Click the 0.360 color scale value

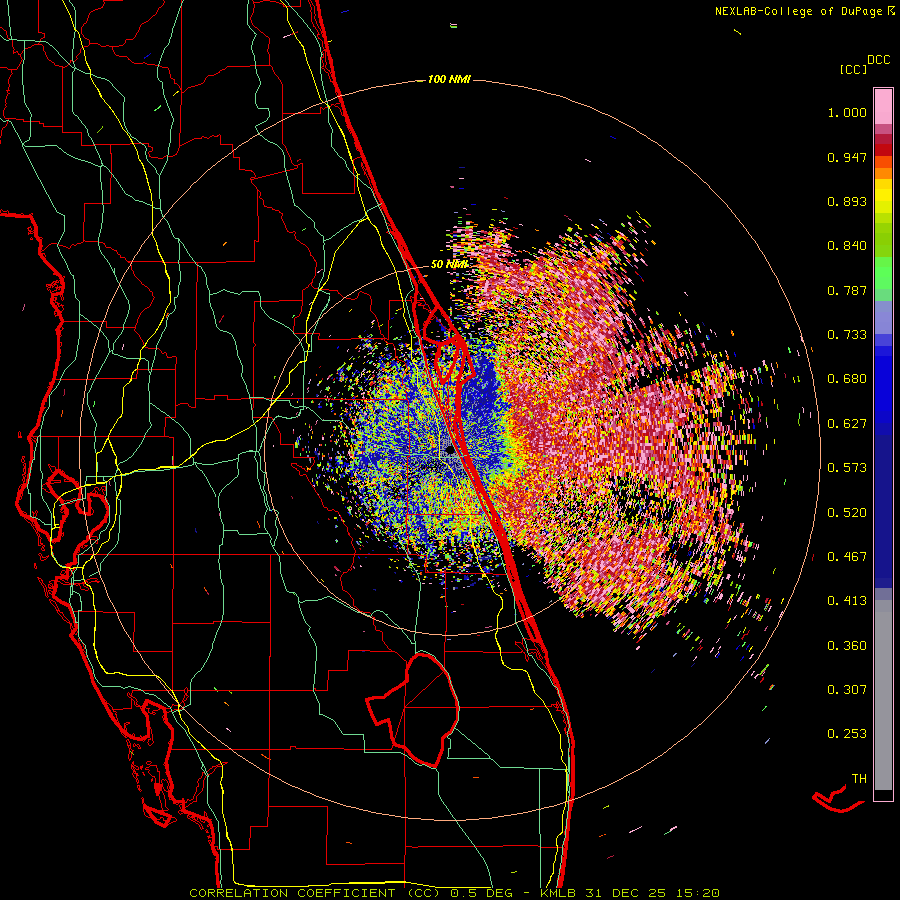coord(847,646)
